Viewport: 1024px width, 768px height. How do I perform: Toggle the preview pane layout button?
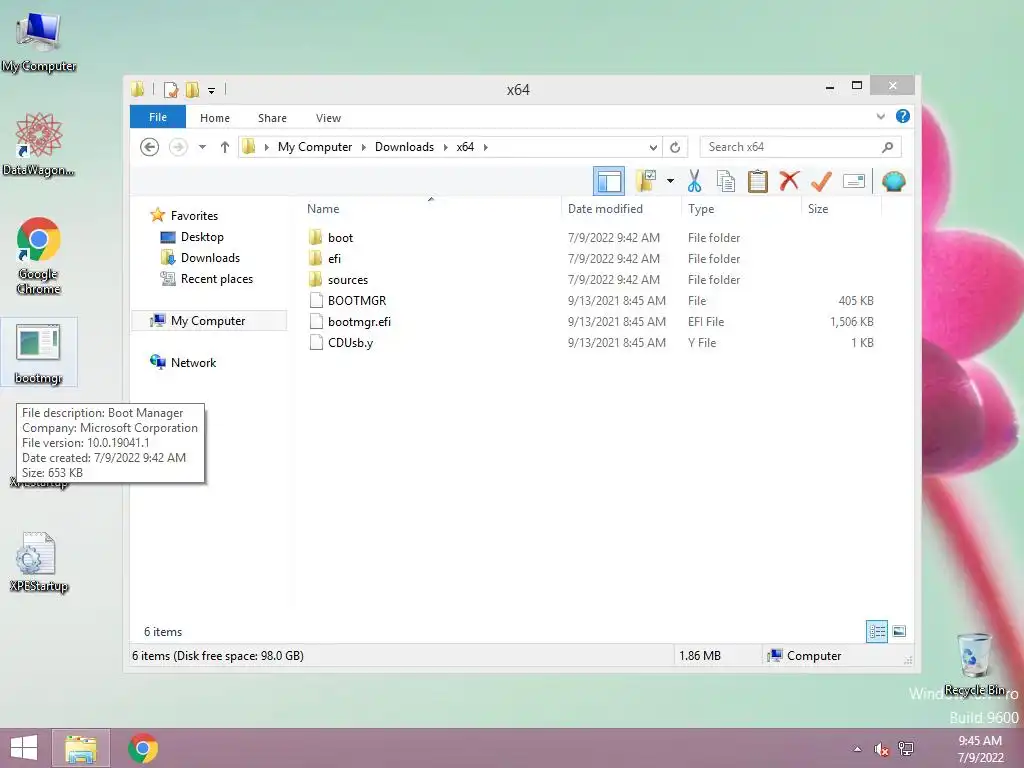[x=609, y=181]
